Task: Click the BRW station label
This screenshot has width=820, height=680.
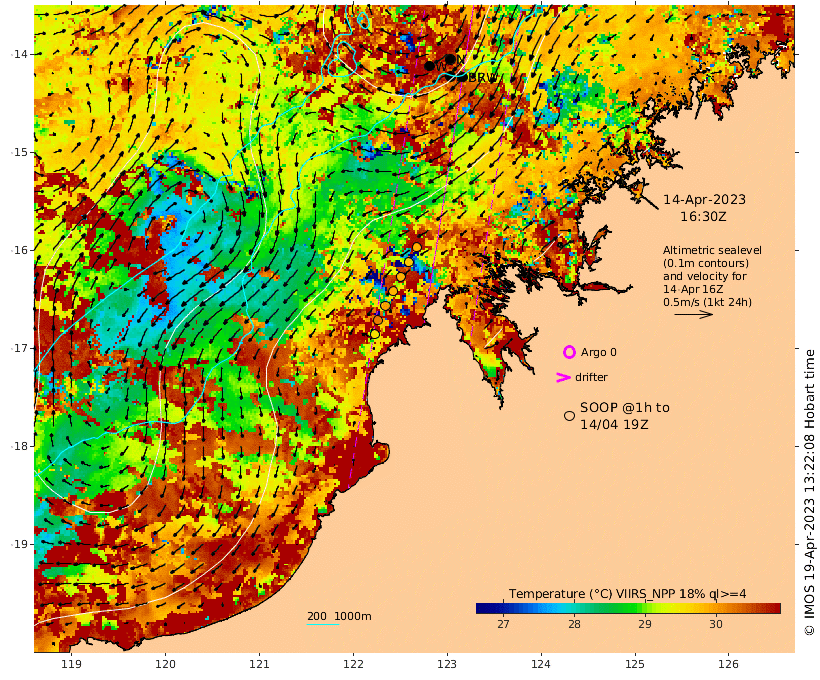Action: (x=482, y=77)
